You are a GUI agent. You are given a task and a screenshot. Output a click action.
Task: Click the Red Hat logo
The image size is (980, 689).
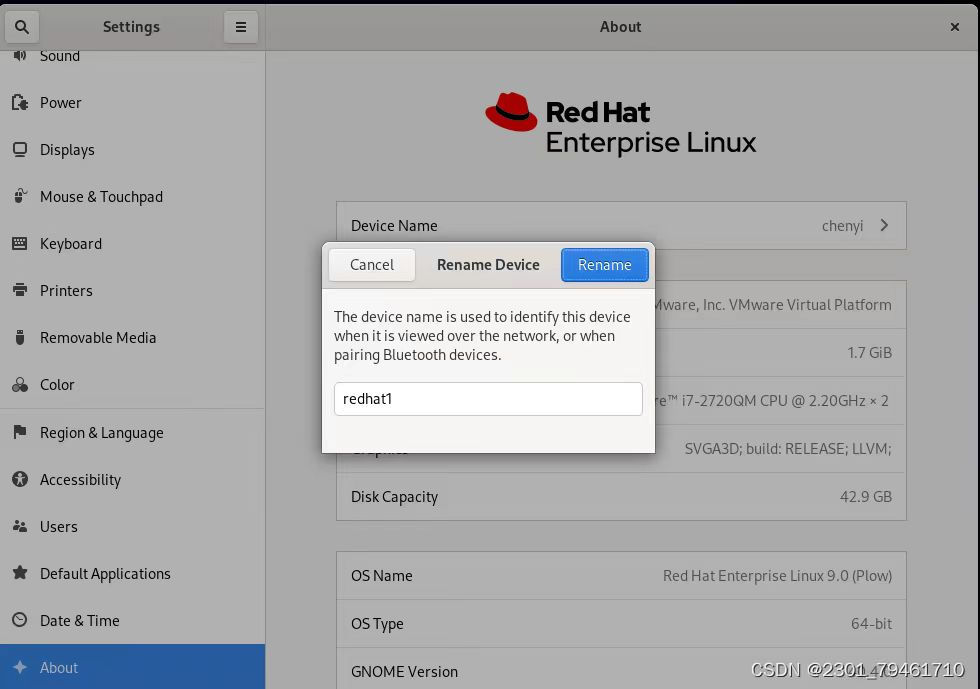[621, 124]
